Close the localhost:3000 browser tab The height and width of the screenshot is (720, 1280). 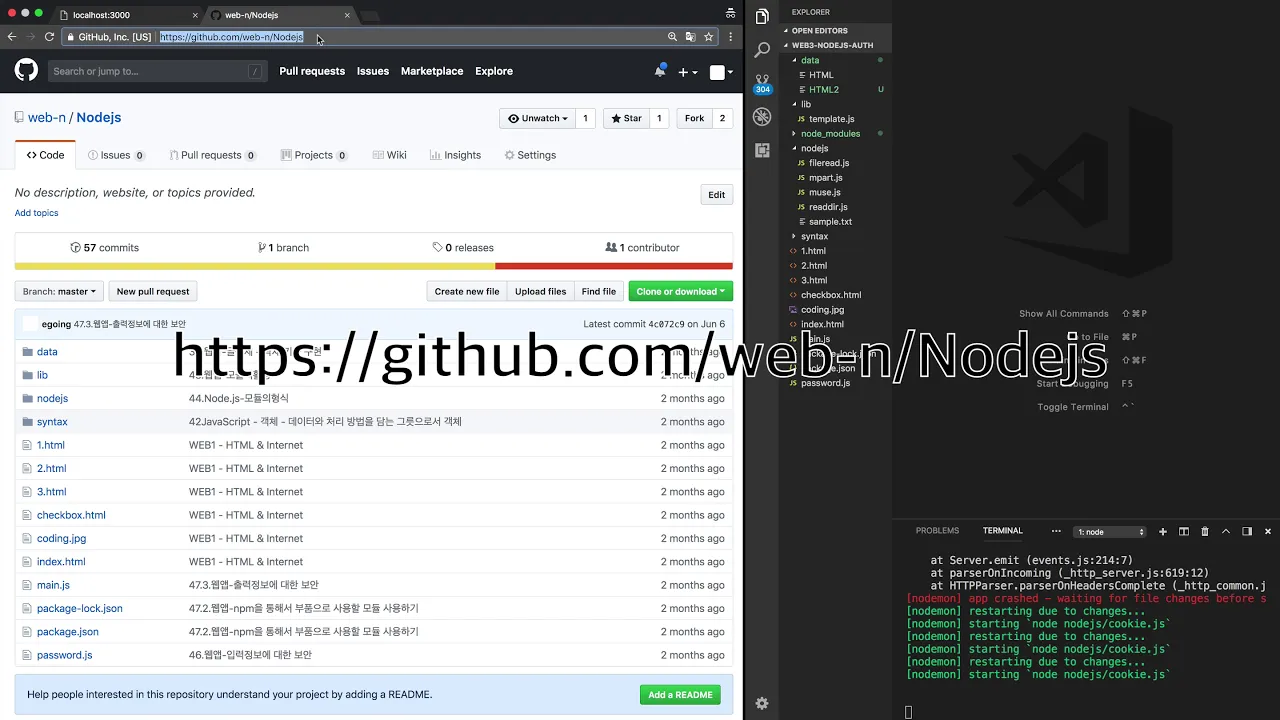(x=193, y=15)
